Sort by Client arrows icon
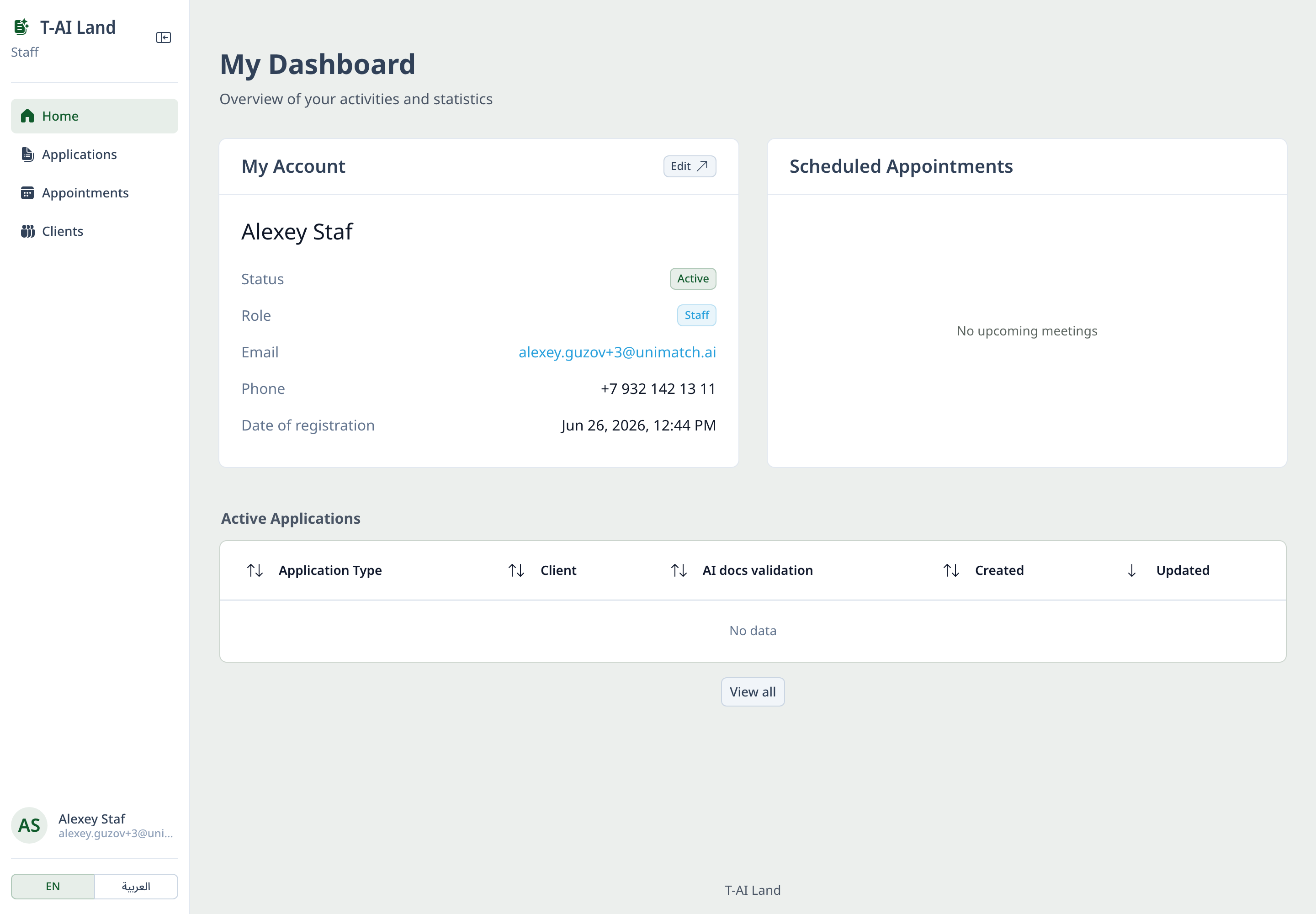This screenshot has height=914, width=1316. tap(516, 570)
